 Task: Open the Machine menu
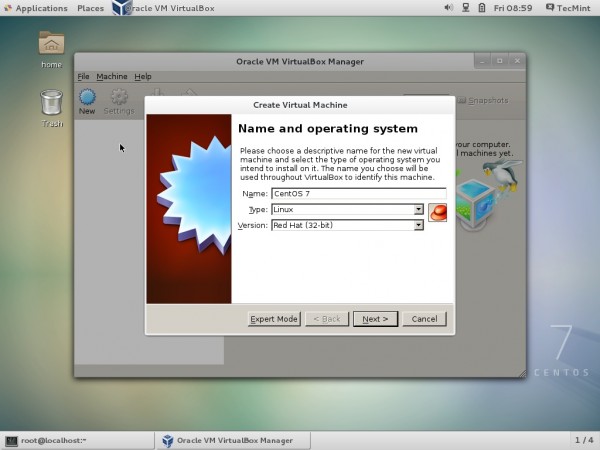pos(112,77)
